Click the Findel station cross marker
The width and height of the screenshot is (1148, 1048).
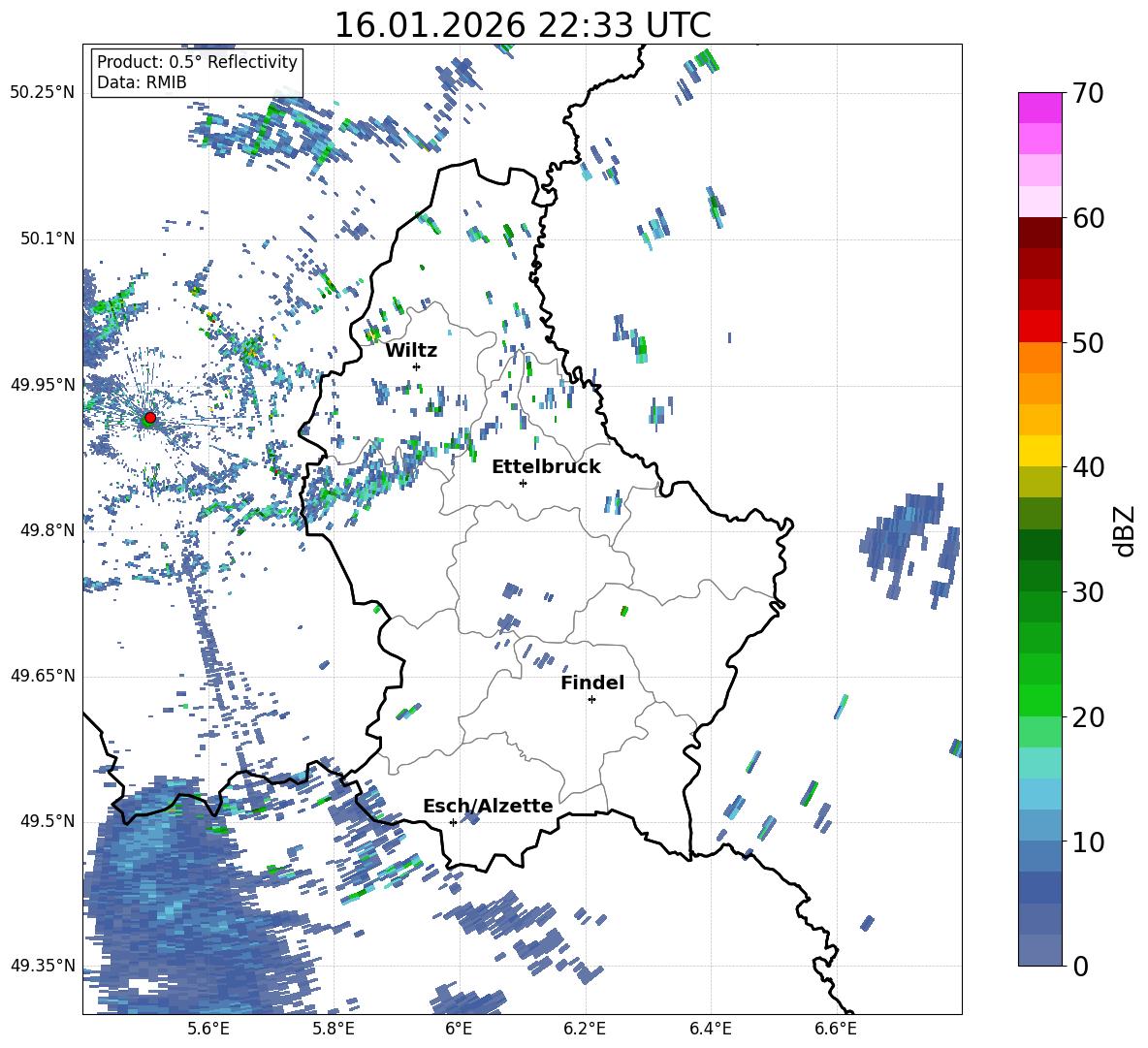tap(591, 700)
